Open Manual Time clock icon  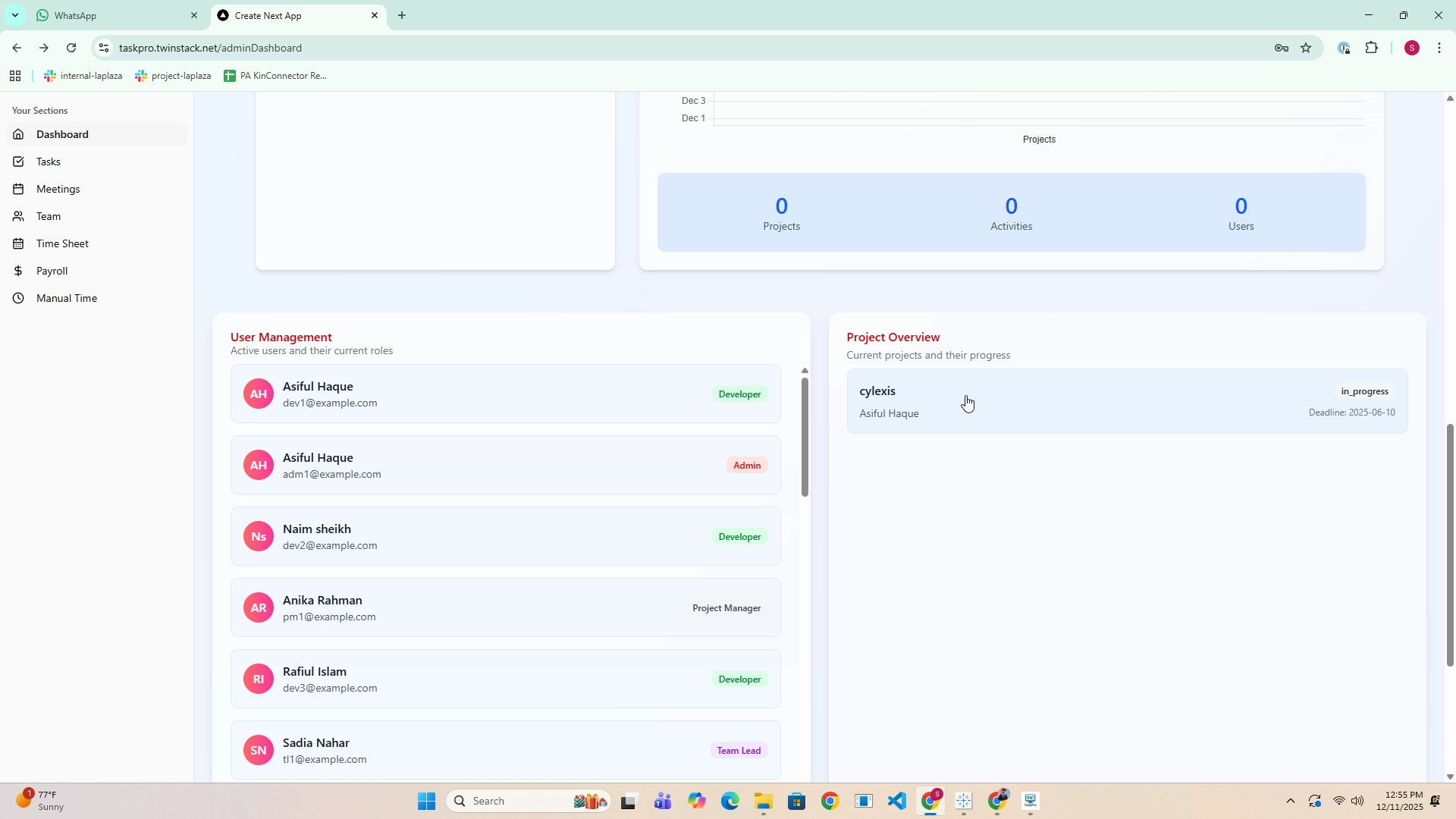(x=18, y=298)
